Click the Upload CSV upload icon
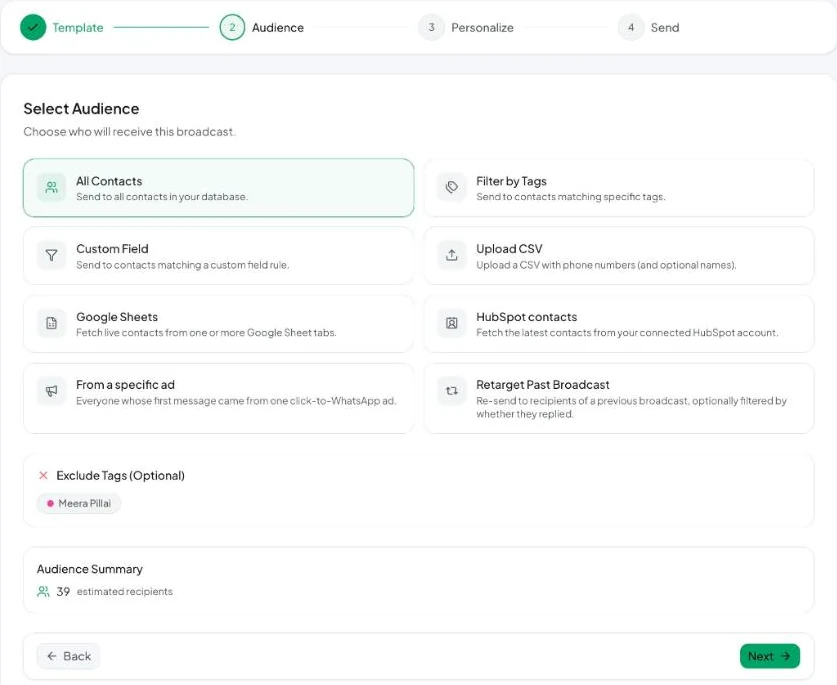 452,255
